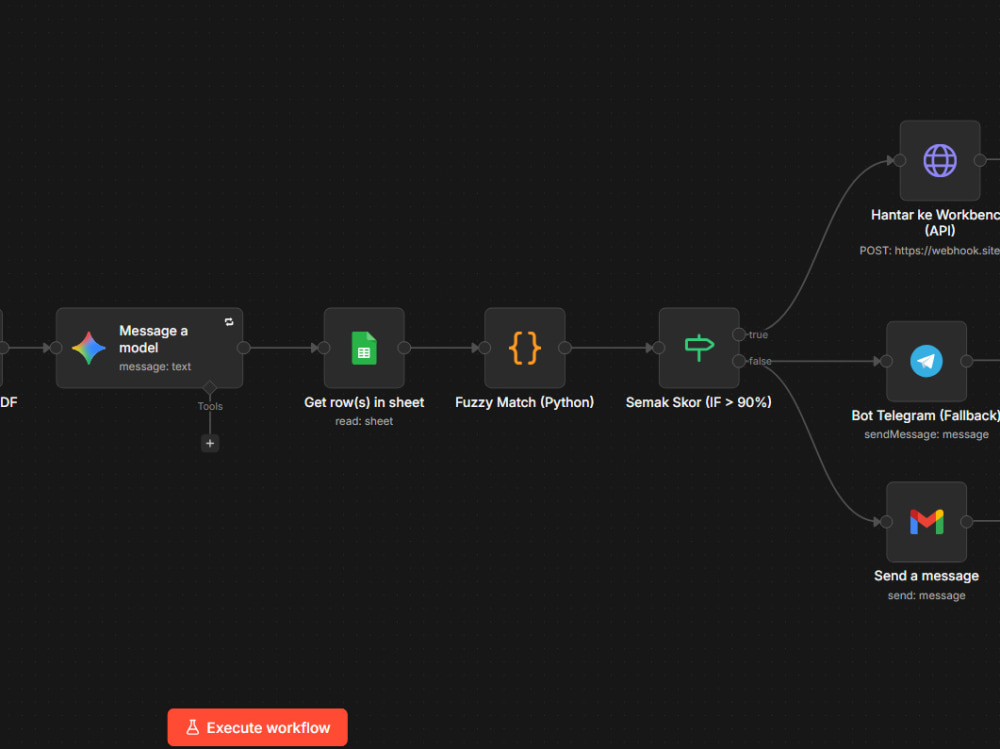Click the true output of Semak Skor
1000x749 pixels.
coord(739,334)
